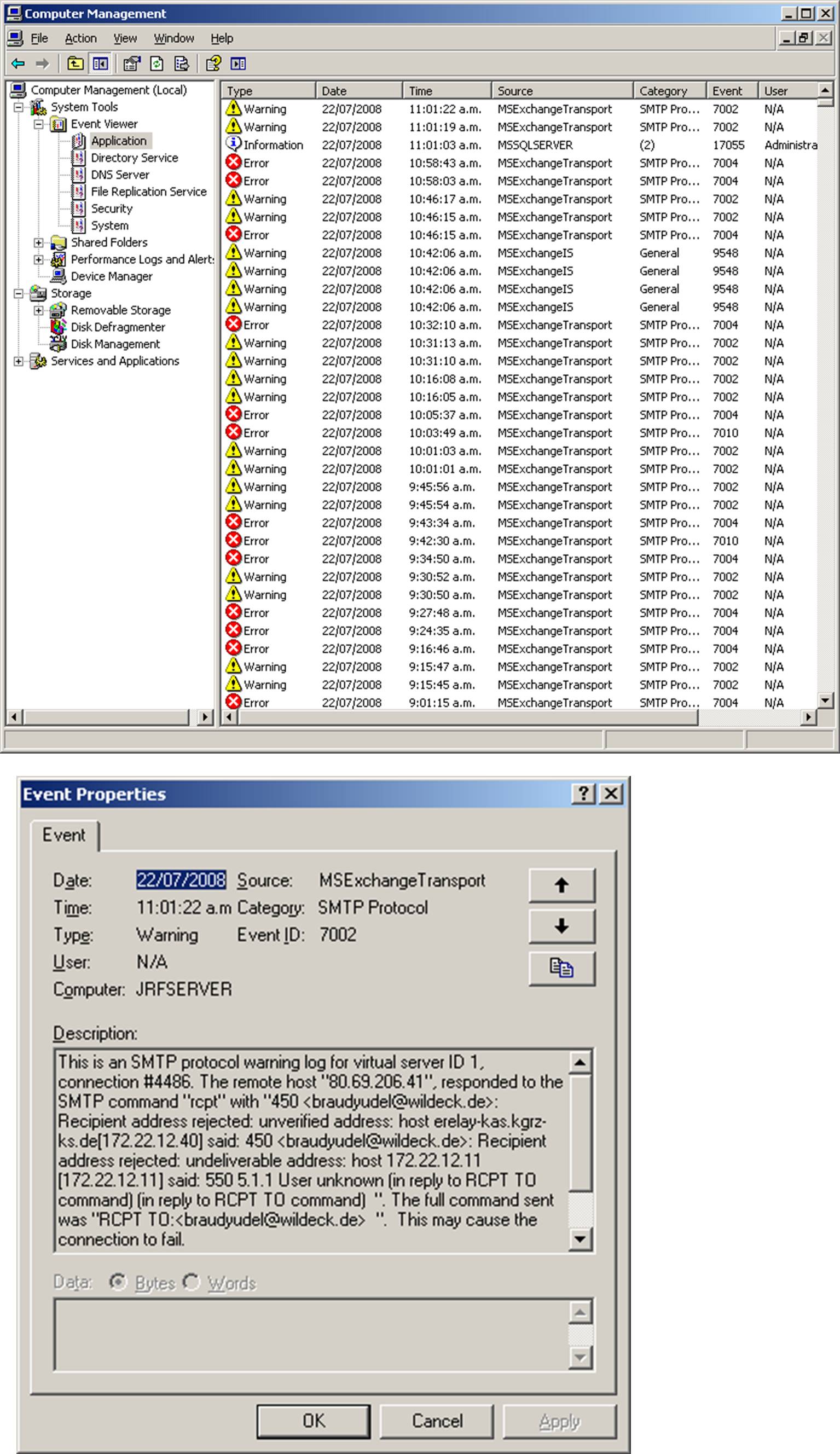Sort by the Event column header

coord(732,90)
